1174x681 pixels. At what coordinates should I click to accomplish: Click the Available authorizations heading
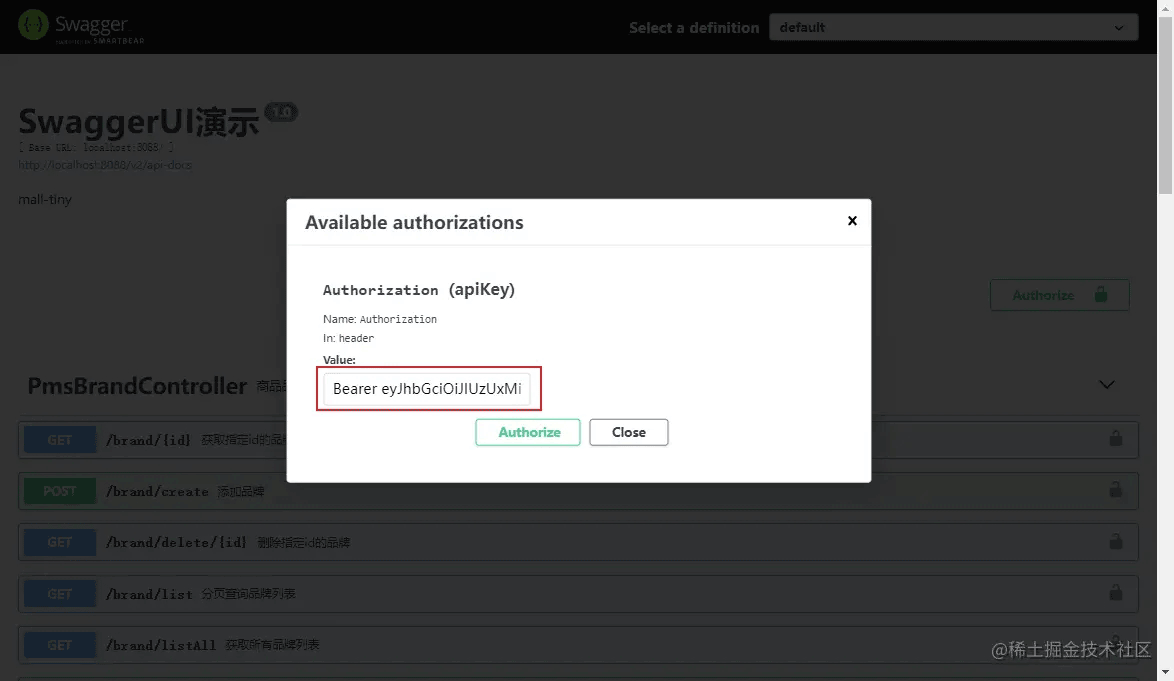pyautogui.click(x=414, y=222)
